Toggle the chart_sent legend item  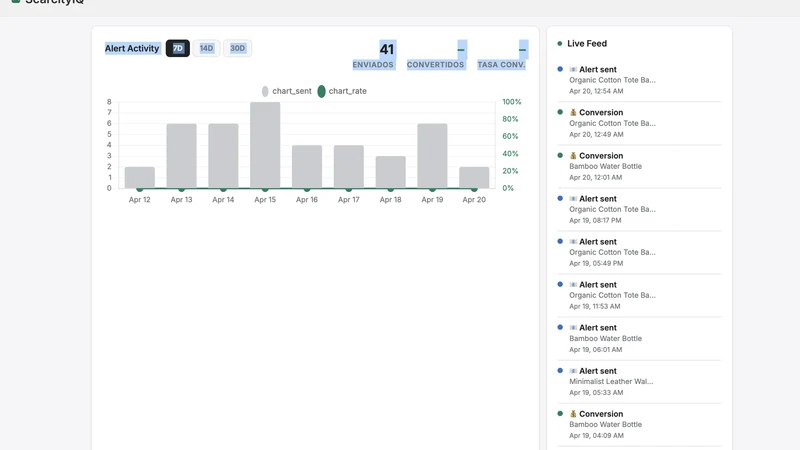[x=286, y=91]
